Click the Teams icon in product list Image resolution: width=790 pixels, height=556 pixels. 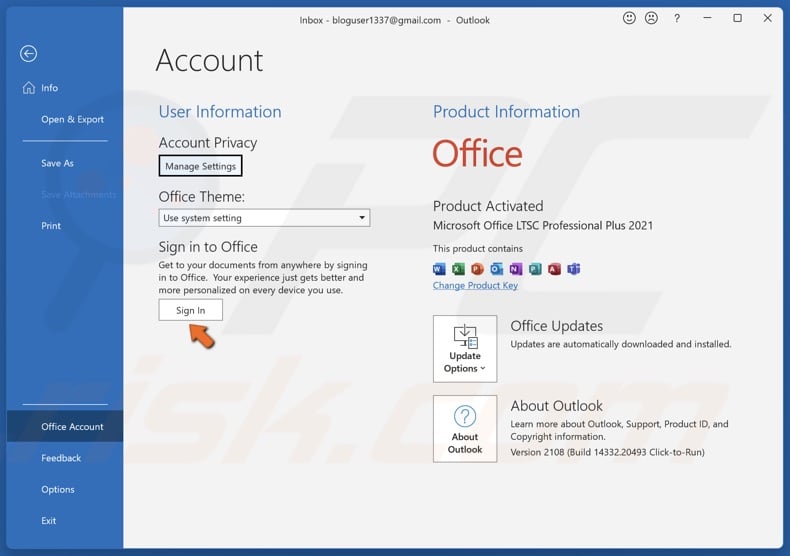pyautogui.click(x=574, y=269)
